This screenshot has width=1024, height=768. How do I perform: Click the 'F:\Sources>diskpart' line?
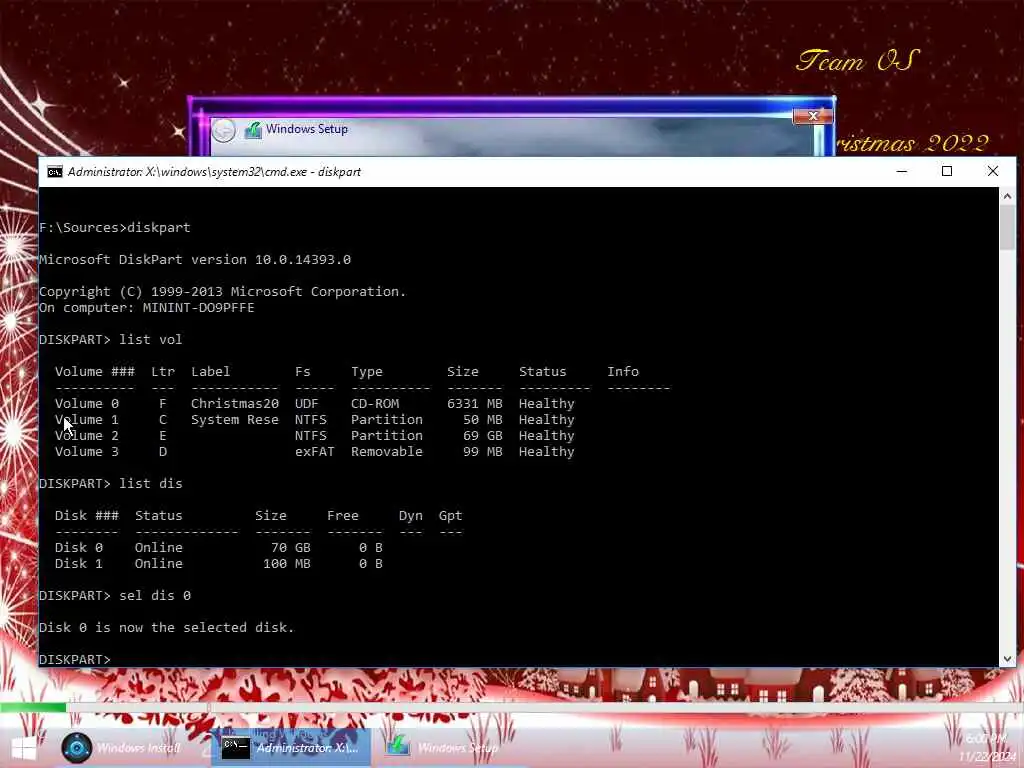click(115, 227)
